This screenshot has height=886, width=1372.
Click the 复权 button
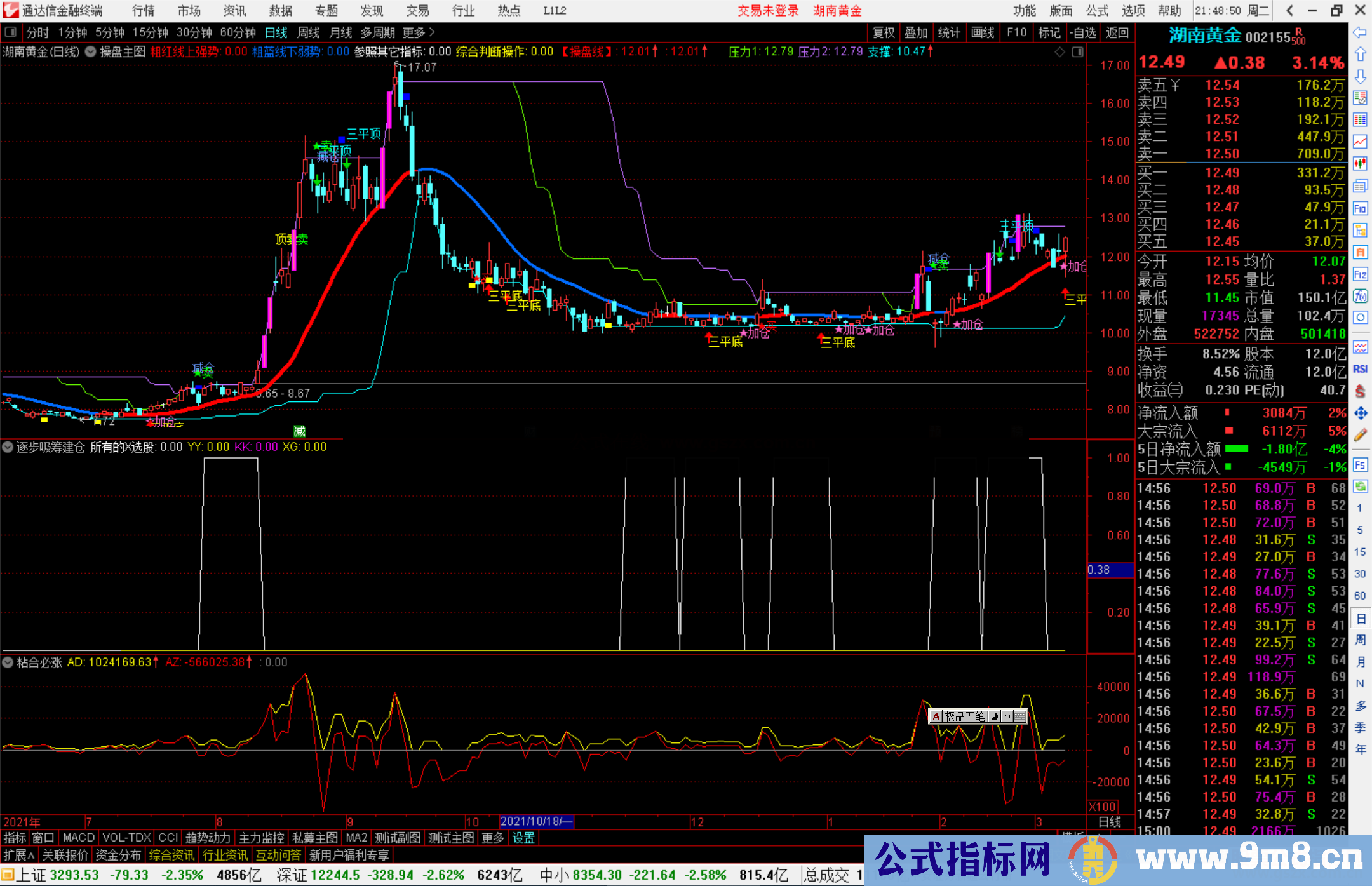coord(883,32)
